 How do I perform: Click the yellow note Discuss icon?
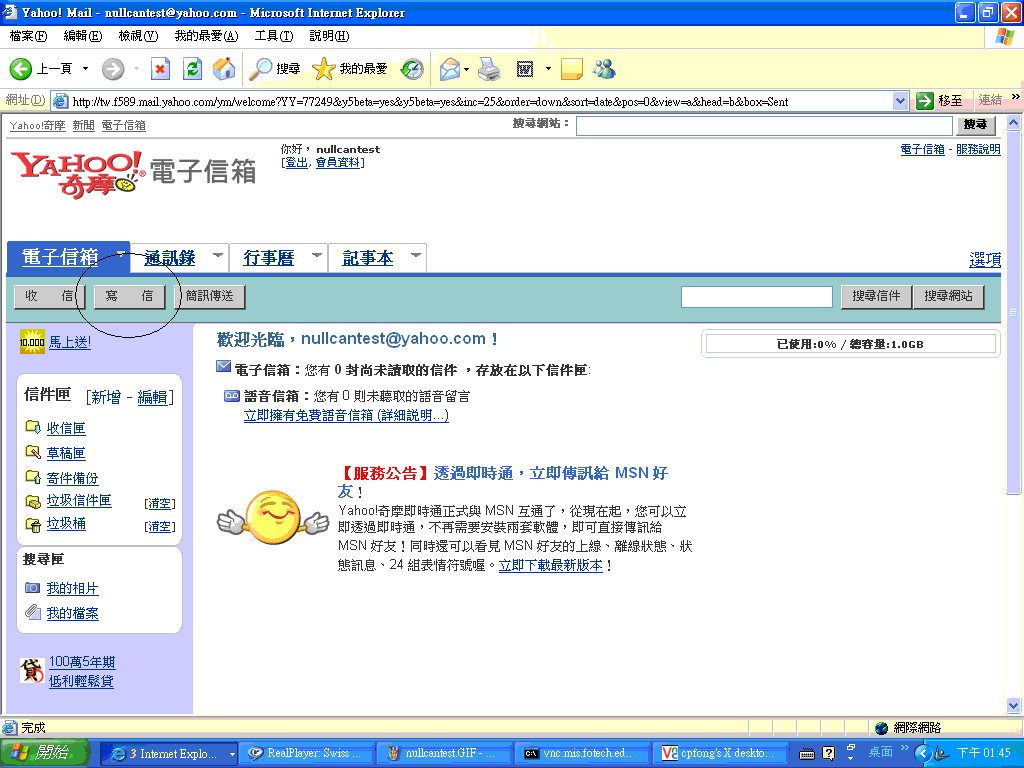point(572,69)
